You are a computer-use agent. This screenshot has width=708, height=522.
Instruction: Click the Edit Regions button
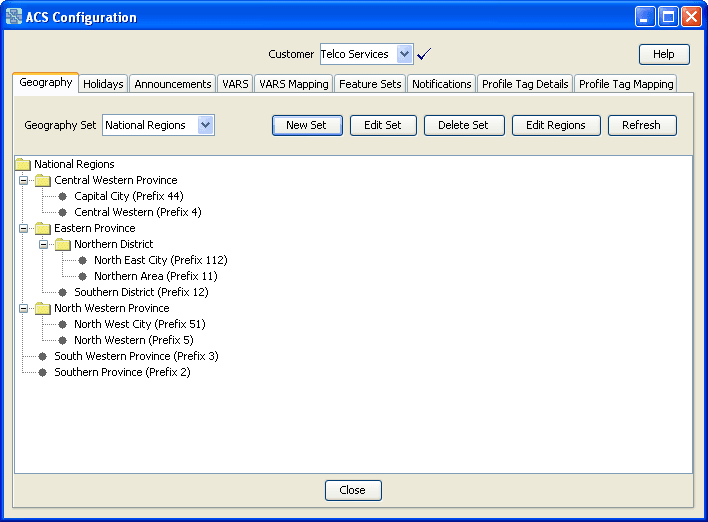(x=556, y=125)
